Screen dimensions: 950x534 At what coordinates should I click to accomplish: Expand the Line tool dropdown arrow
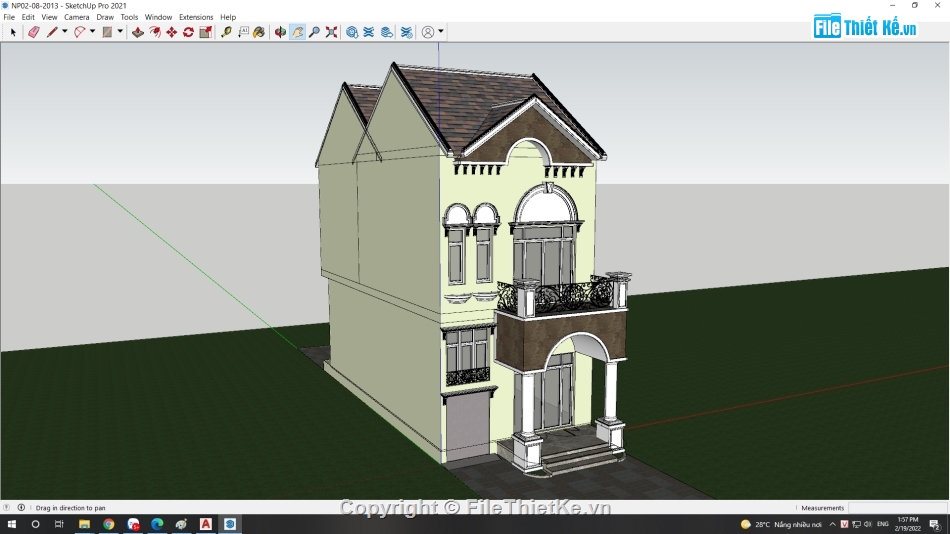pos(64,32)
